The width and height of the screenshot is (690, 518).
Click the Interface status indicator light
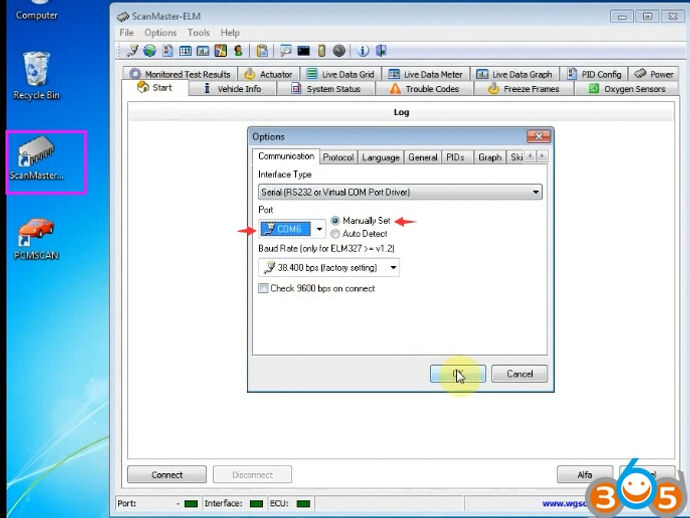(256, 503)
